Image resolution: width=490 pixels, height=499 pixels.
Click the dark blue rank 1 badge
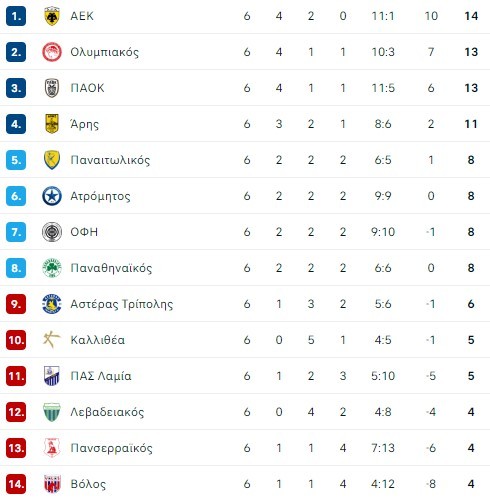(16, 16)
